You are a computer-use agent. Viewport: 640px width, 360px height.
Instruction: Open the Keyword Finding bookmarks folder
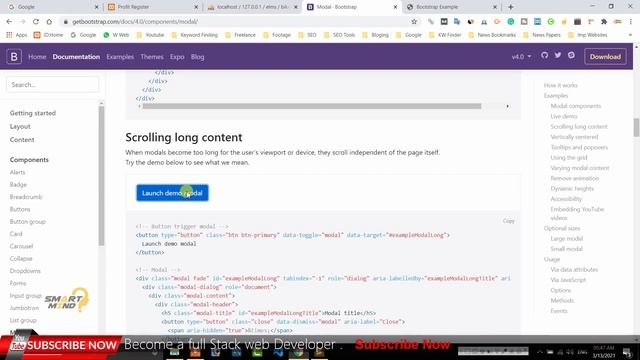point(194,35)
